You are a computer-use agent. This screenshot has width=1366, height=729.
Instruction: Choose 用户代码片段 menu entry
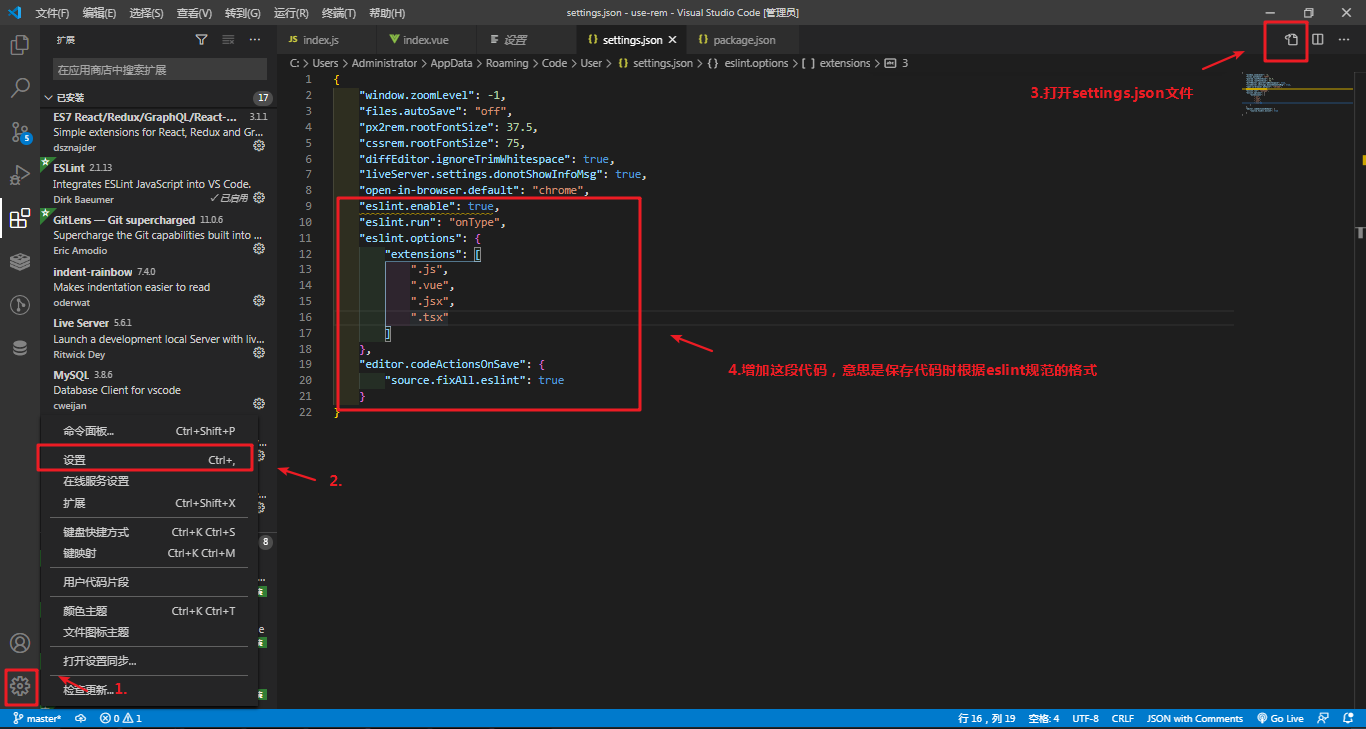click(149, 582)
